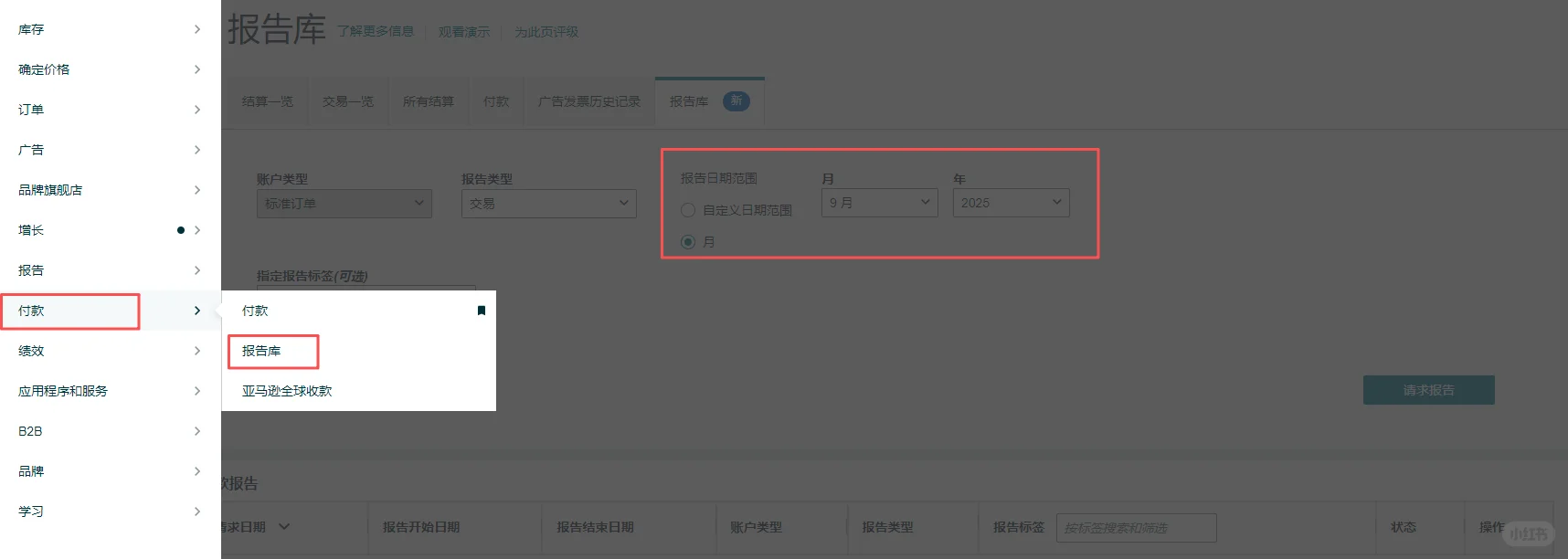Image resolution: width=1568 pixels, height=559 pixels.
Task: Switch to the 结算一览 tab
Action: tap(268, 101)
